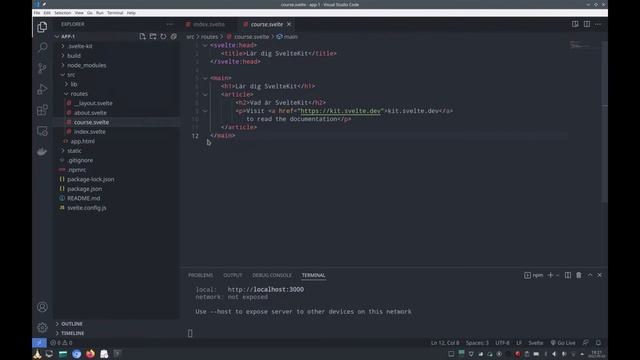Image resolution: width=640 pixels, height=360 pixels.
Task: Open editor more actions menu
Action: click(x=598, y=24)
